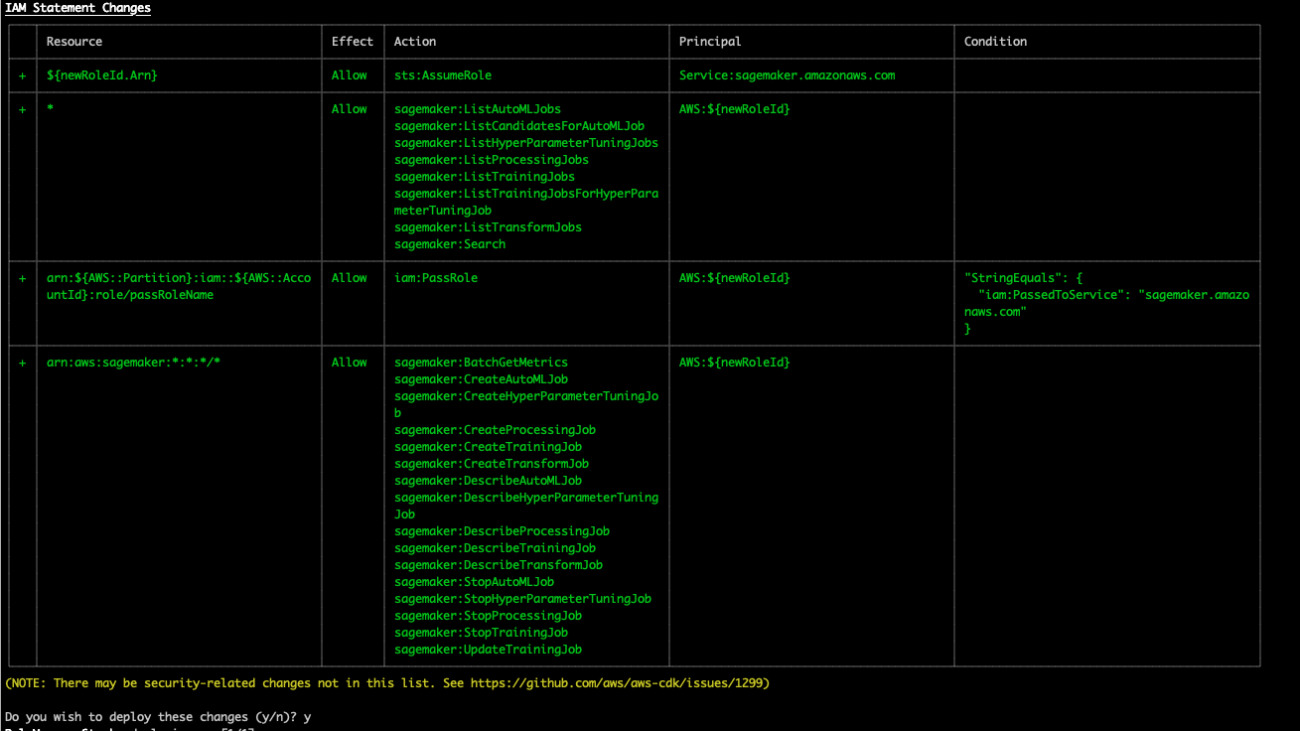
Task: Click the arn:aws:sagemaker:*:*:*/* resource
Action: pos(133,362)
